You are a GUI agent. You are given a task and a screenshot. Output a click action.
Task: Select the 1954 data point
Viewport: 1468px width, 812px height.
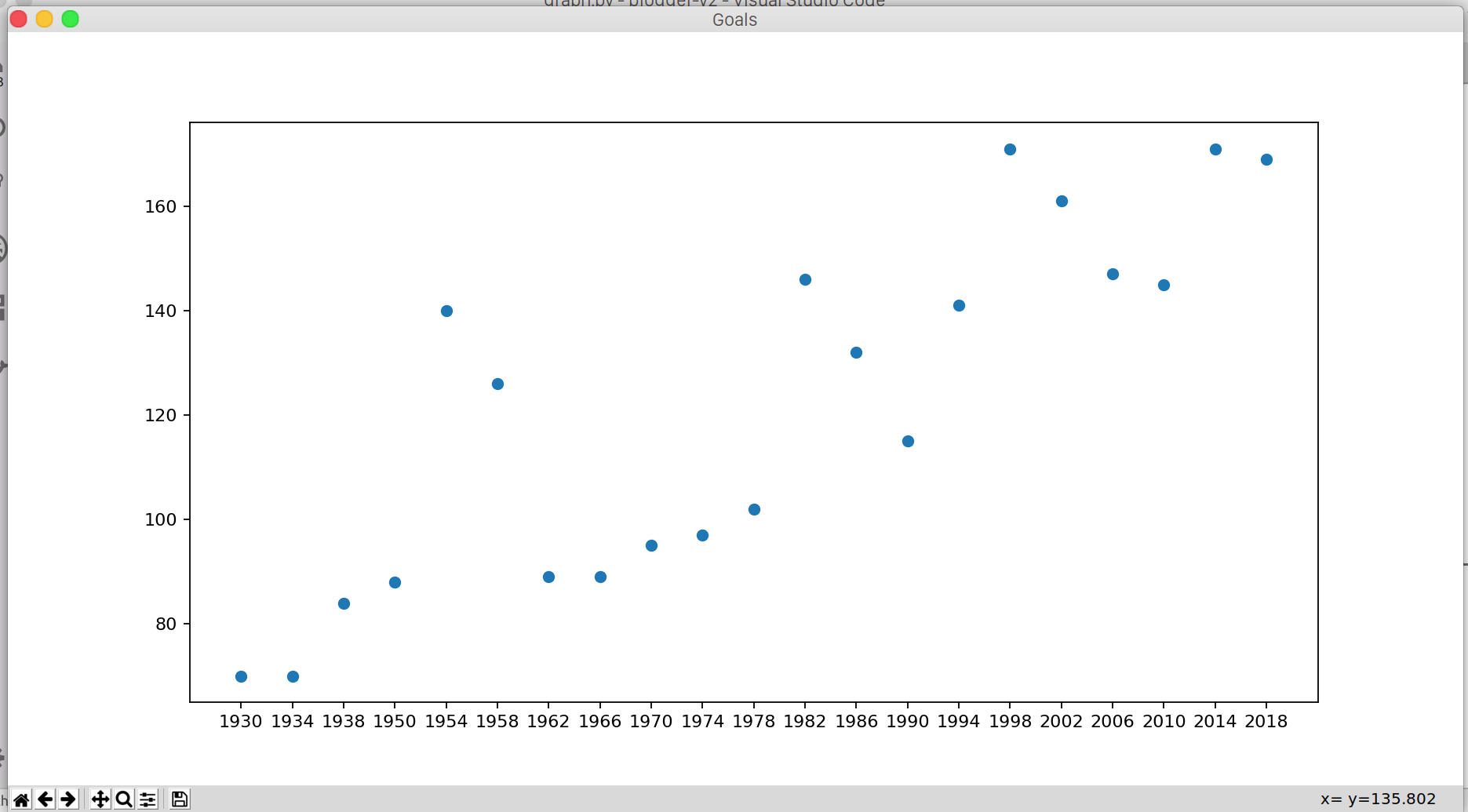446,311
